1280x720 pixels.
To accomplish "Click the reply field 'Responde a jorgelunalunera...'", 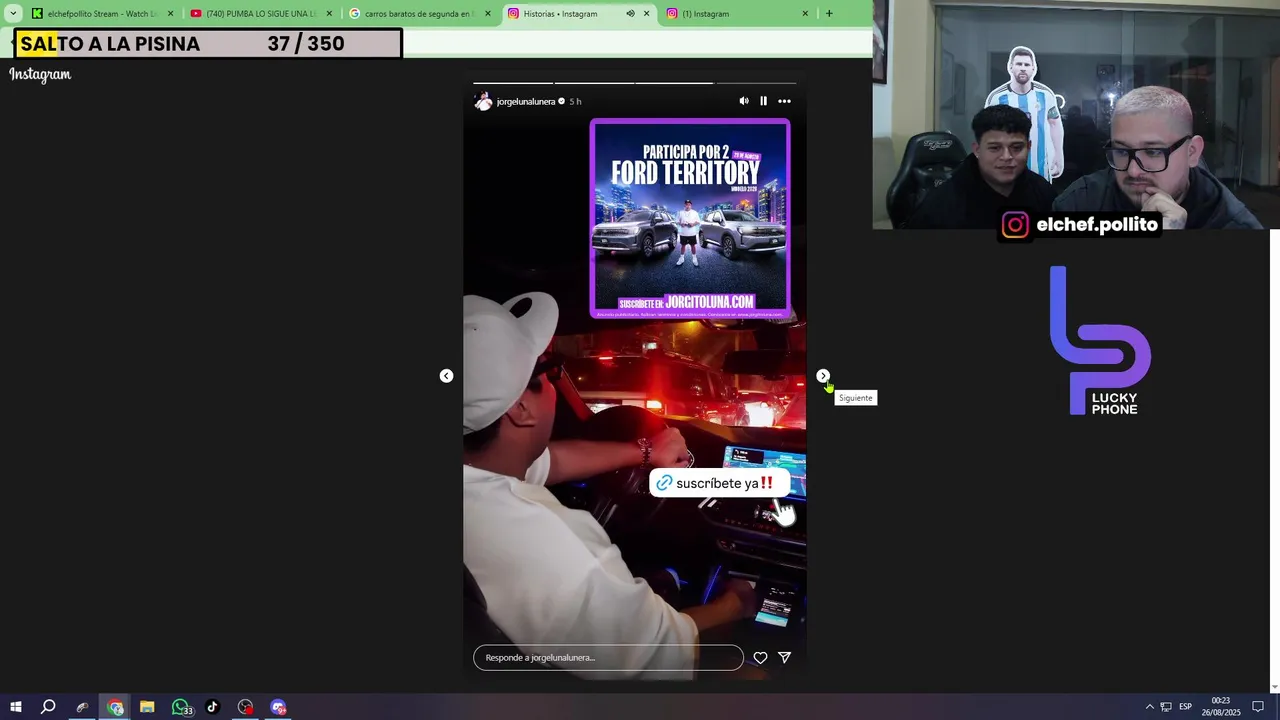I will pos(608,658).
